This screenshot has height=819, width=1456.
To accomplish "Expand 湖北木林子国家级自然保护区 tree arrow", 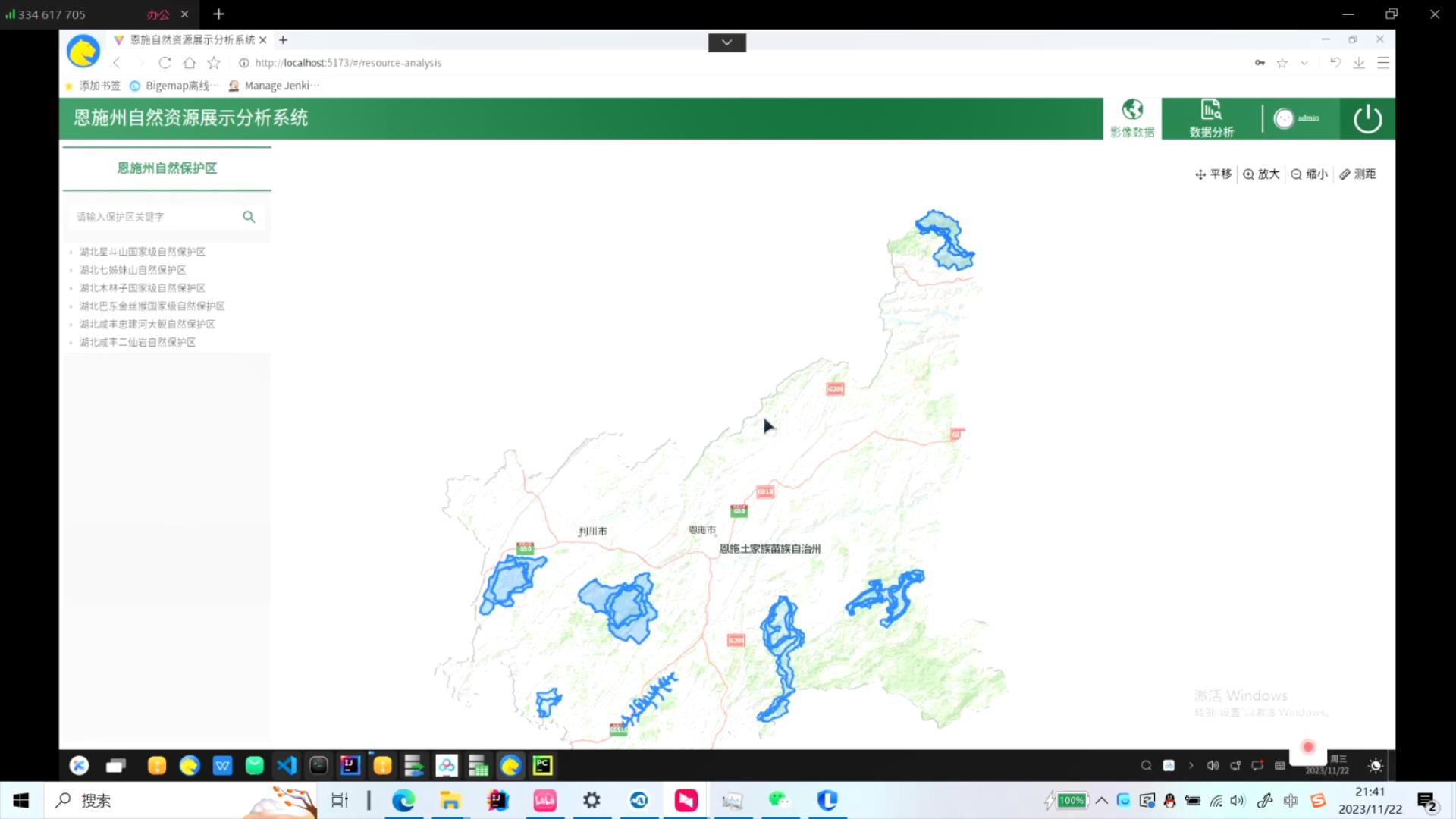I will point(71,289).
